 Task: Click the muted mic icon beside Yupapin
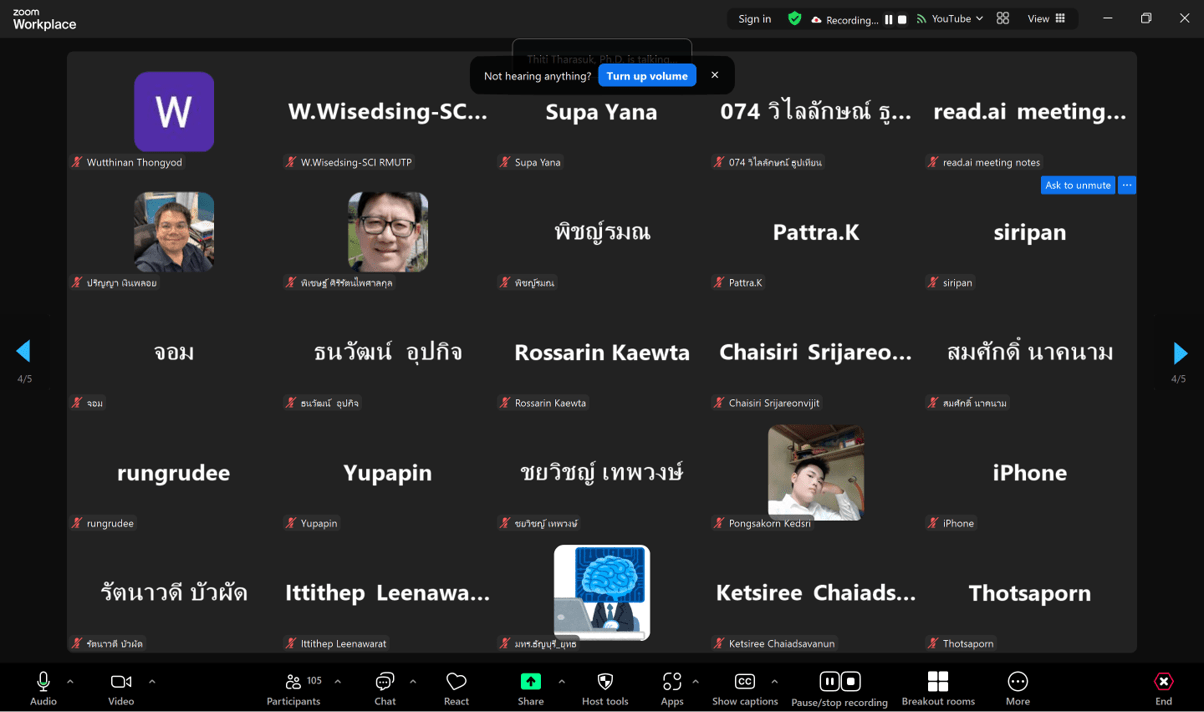click(x=291, y=523)
